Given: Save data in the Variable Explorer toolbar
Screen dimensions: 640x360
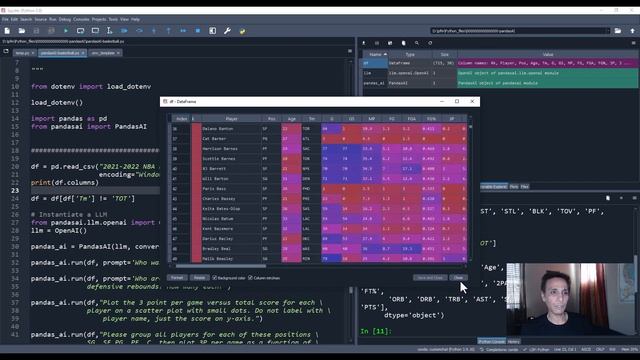Looking at the screenshot, I should tap(377, 43).
